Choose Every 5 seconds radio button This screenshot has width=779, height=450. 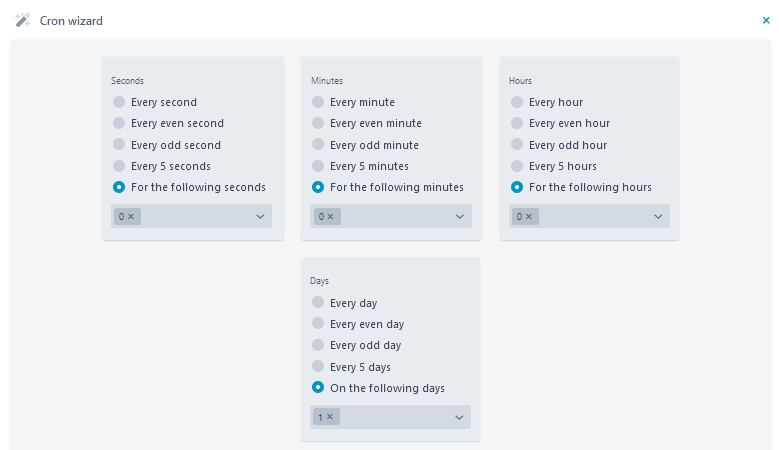click(119, 165)
